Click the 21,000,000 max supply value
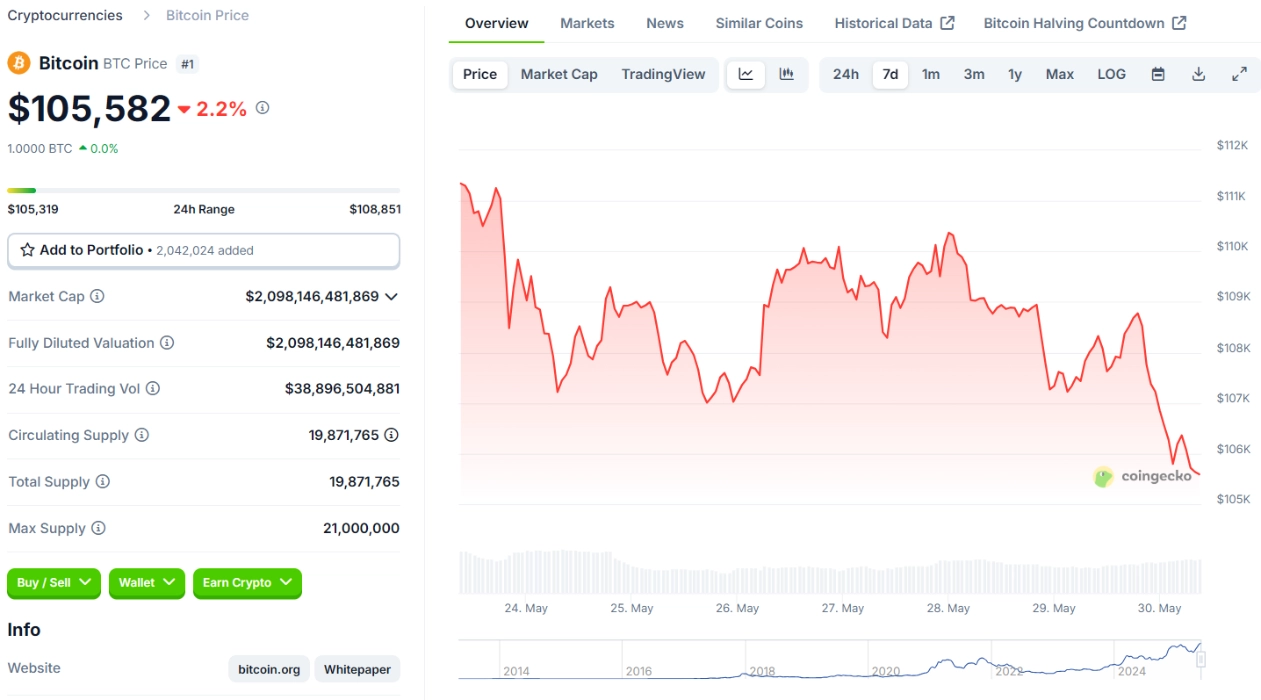Screen dimensions: 1261x700 [361, 528]
